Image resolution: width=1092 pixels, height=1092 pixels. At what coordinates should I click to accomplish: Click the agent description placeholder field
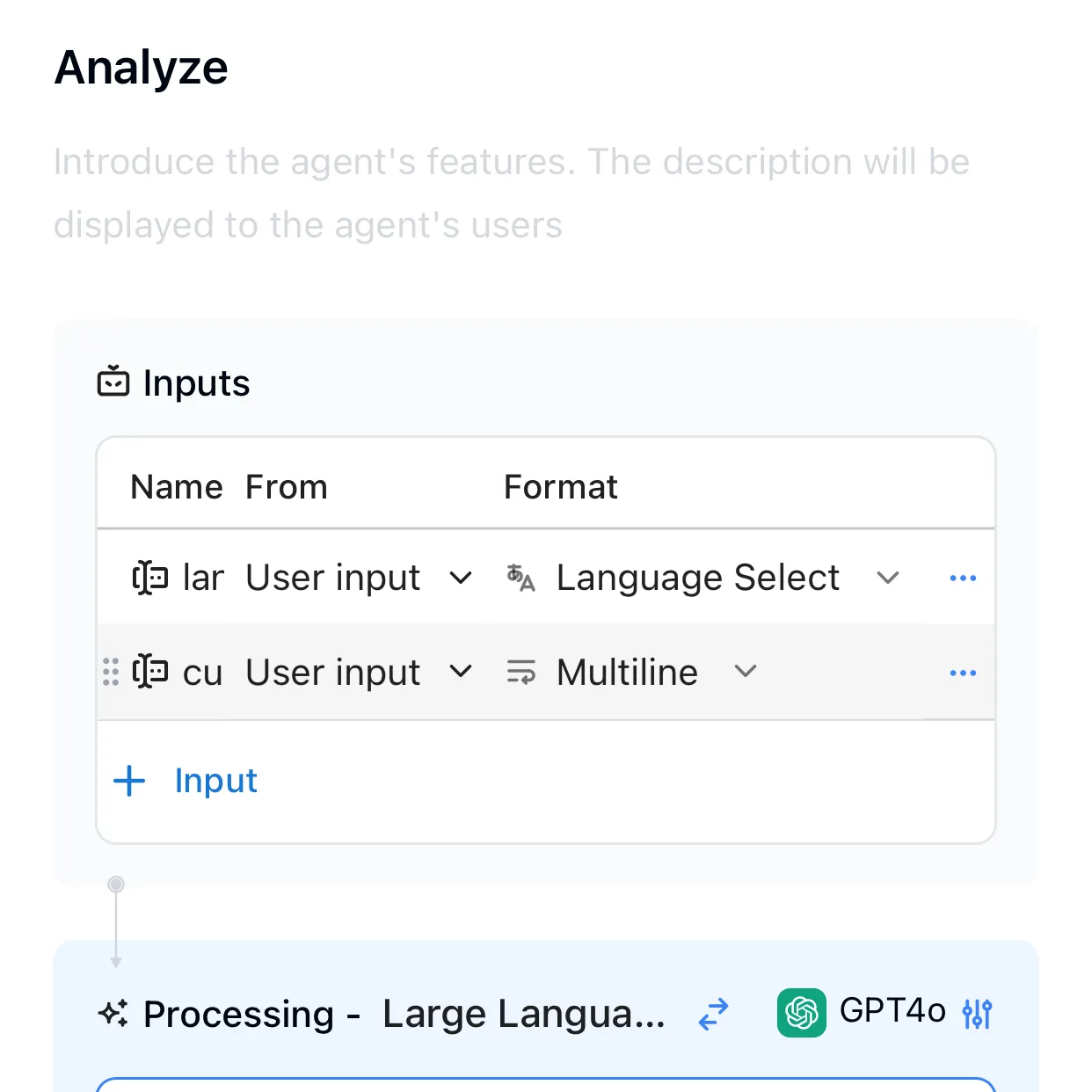[x=512, y=193]
